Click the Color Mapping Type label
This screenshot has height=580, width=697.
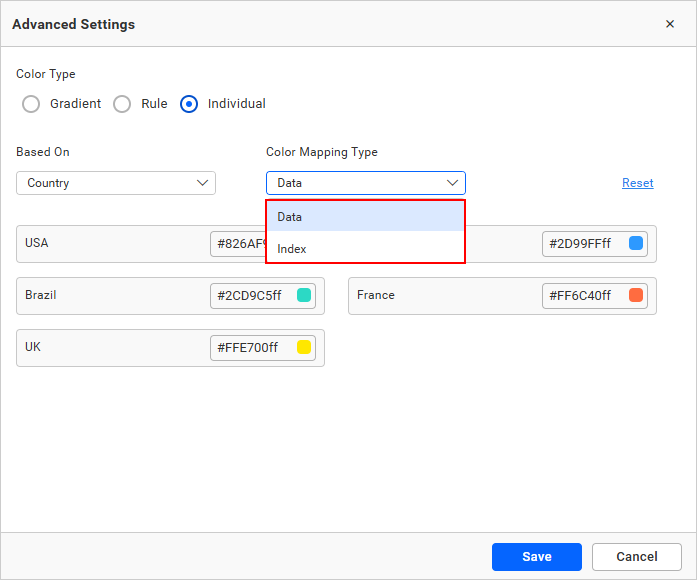[x=322, y=152]
